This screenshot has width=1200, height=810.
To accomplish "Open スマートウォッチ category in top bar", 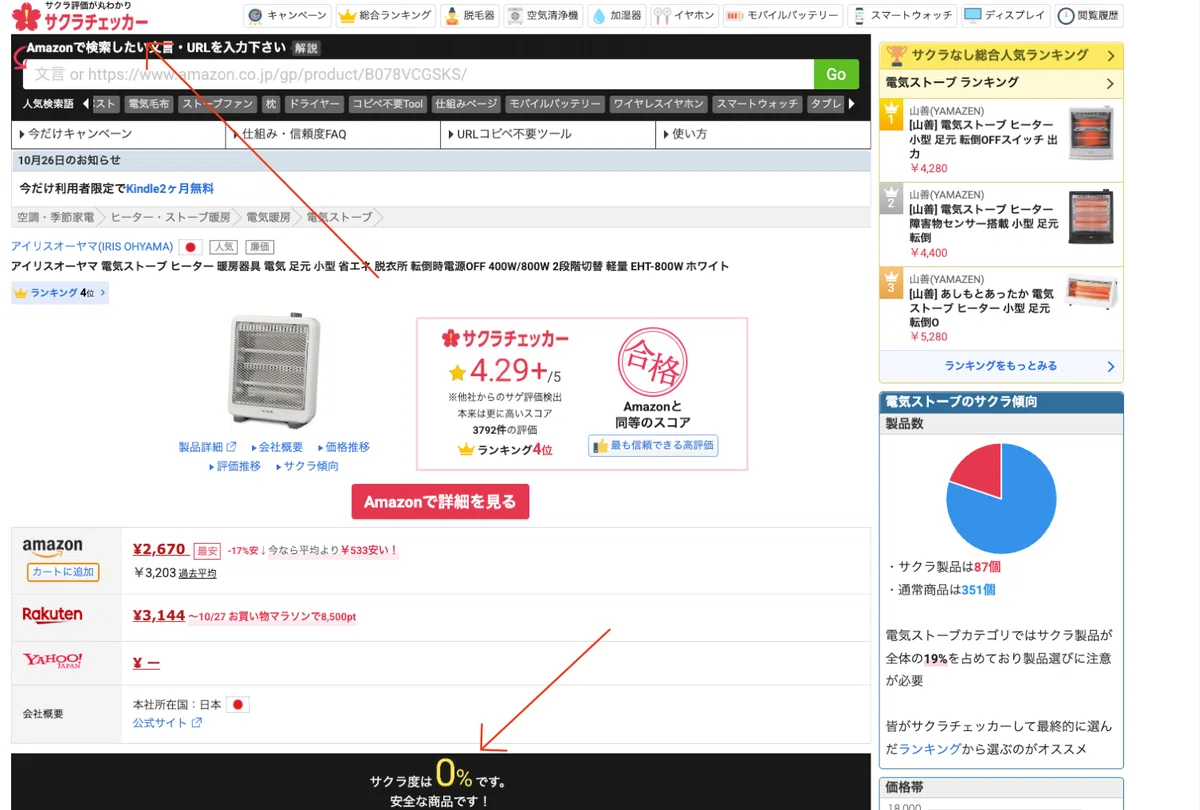I will coord(901,16).
